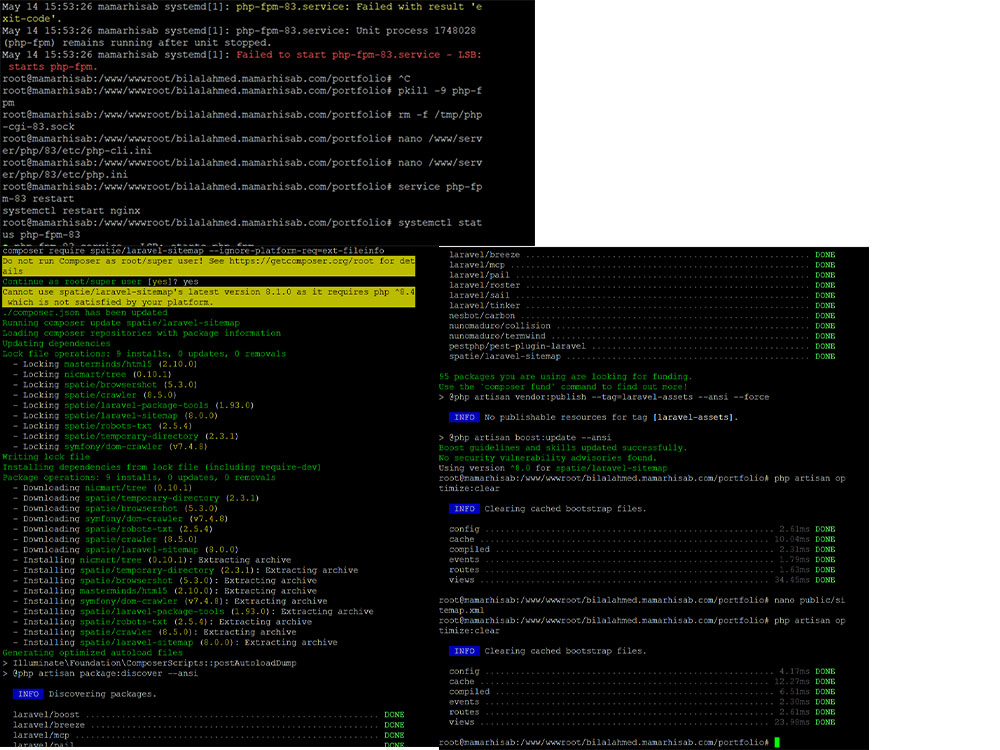Click 'Downloading spatie/laravel-sitemap (8.0.0)' row
1000x750 pixels.
point(126,549)
